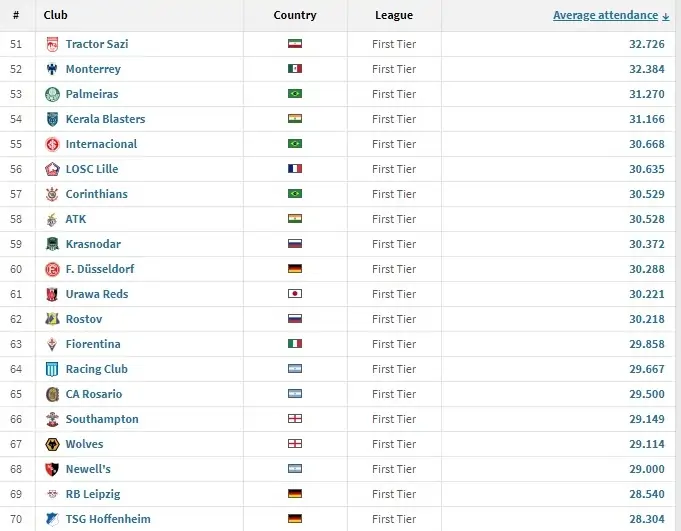
Task: Click the Southampton club crest icon
Action: click(52, 419)
